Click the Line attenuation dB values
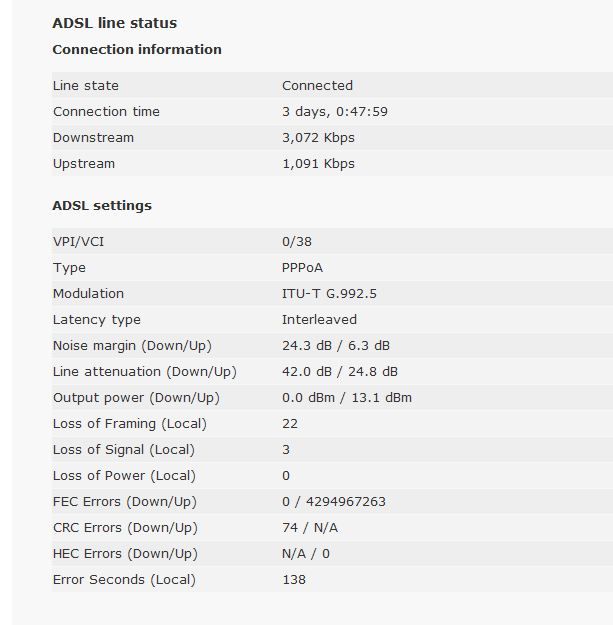The width and height of the screenshot is (613, 625). 340,372
